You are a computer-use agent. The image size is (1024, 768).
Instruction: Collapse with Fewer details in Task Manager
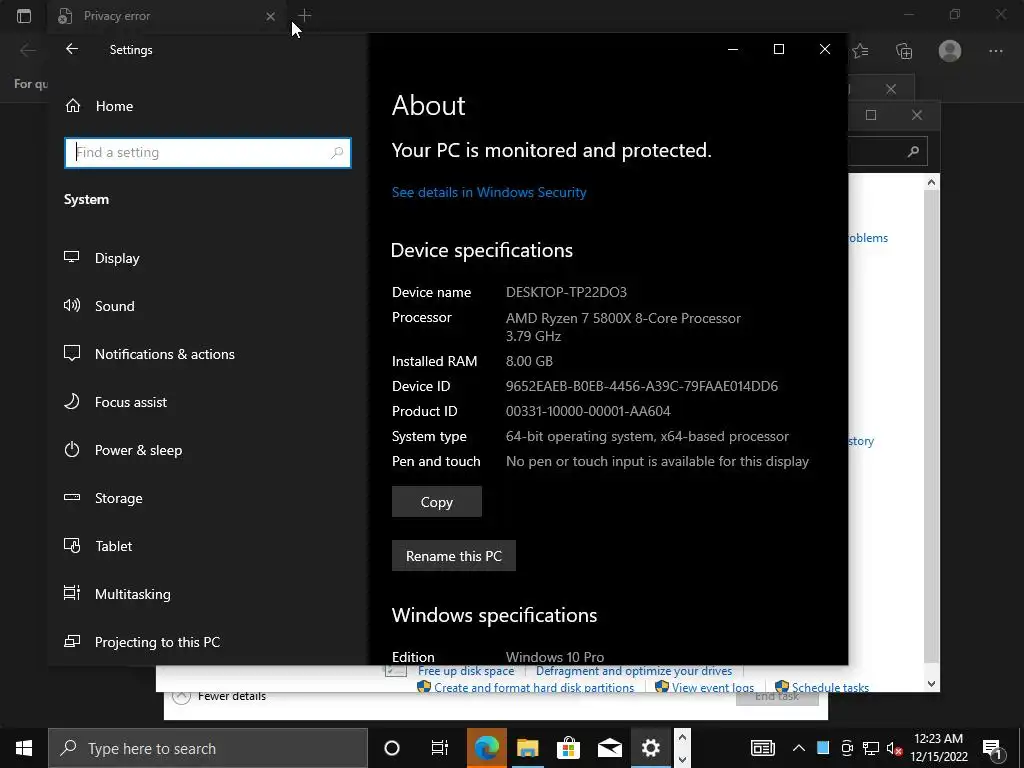click(219, 696)
